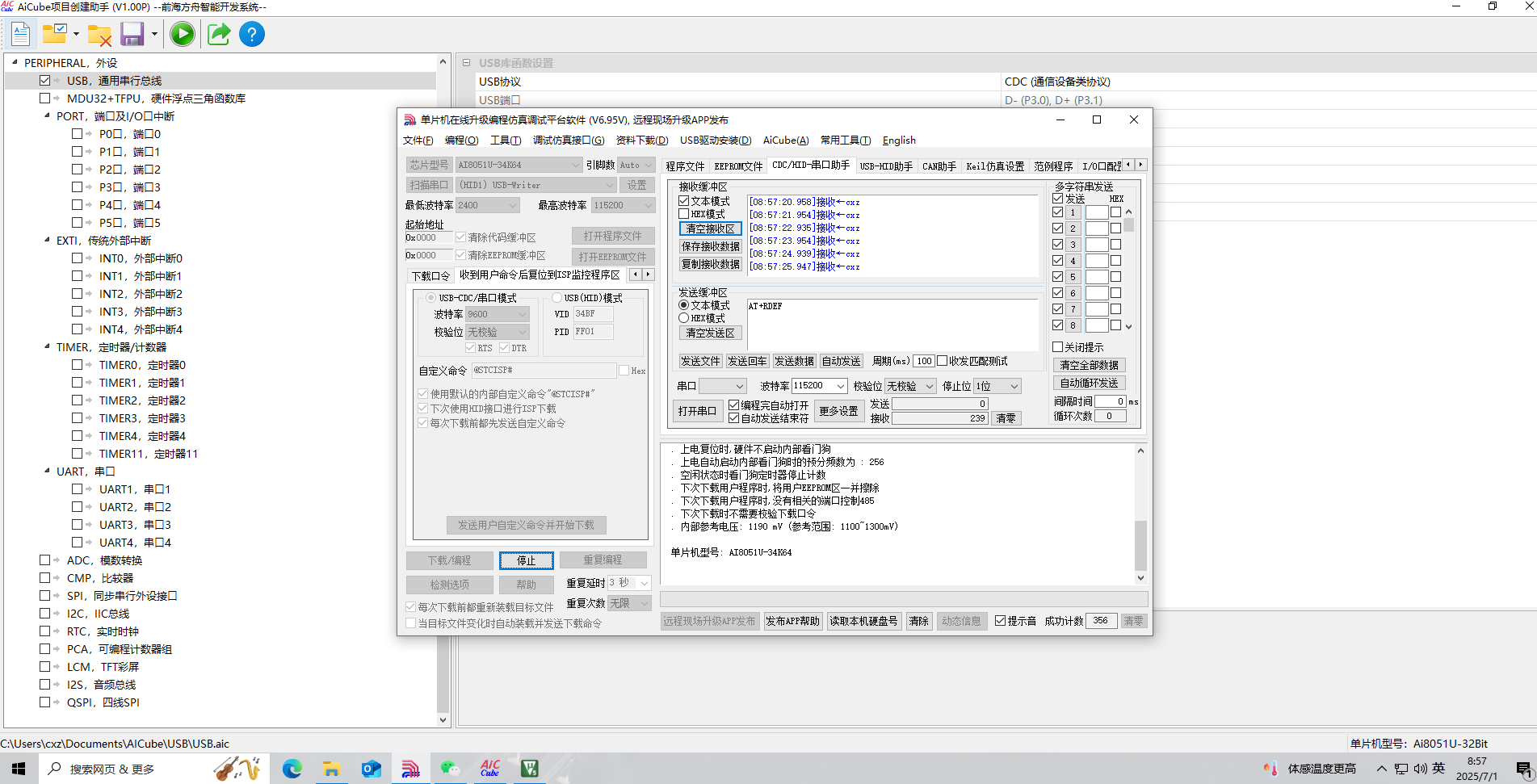Open dropdown arrow next to folder icon
Image resolution: width=1537 pixels, height=784 pixels.
click(x=76, y=34)
